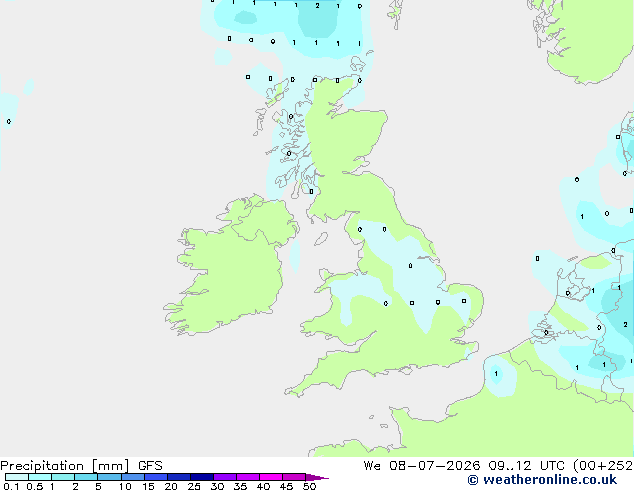Select the violet legend swatch between 35 and 40
The height and width of the screenshot is (490, 634).
[248, 477]
